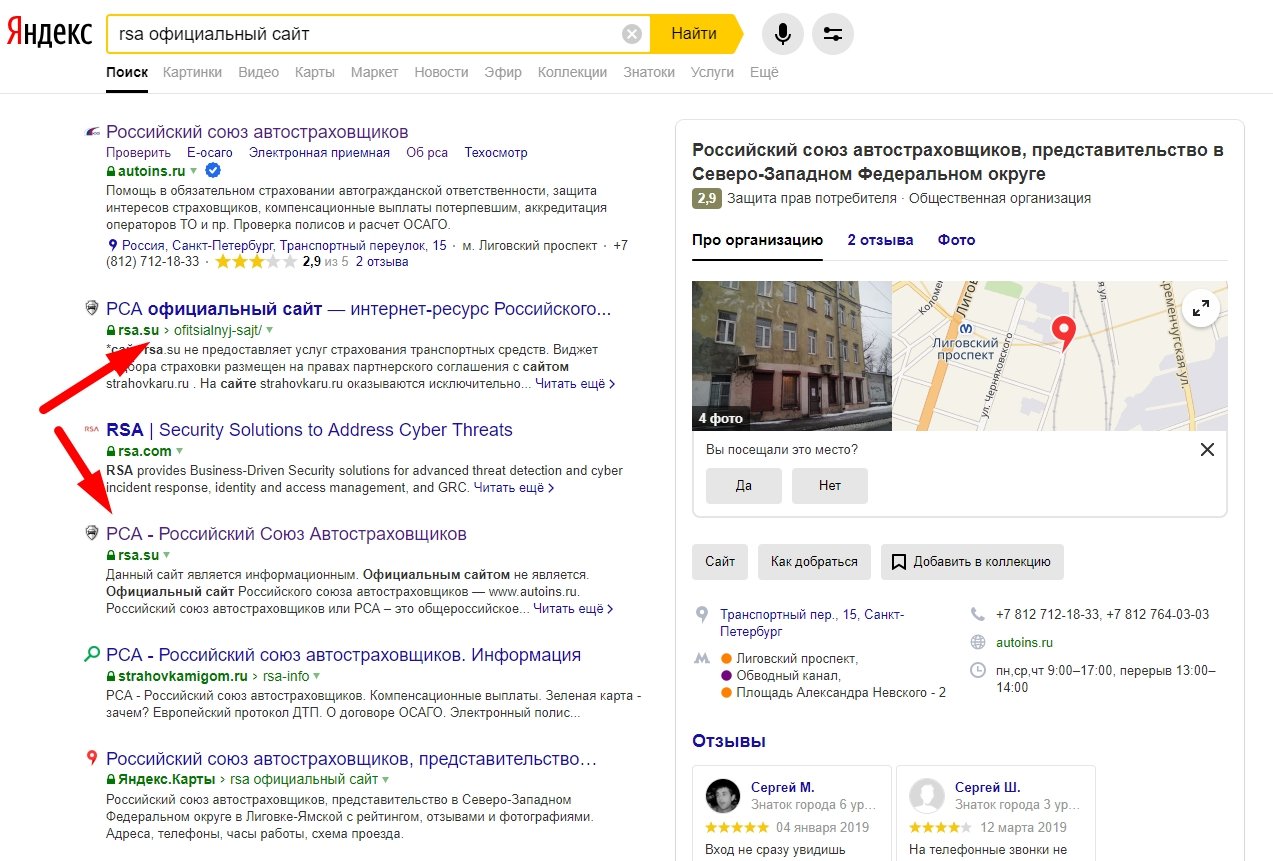
Task: Open the dropdown arrow after 'rsa официальный сайт' breadcrumb
Action: tap(385, 779)
